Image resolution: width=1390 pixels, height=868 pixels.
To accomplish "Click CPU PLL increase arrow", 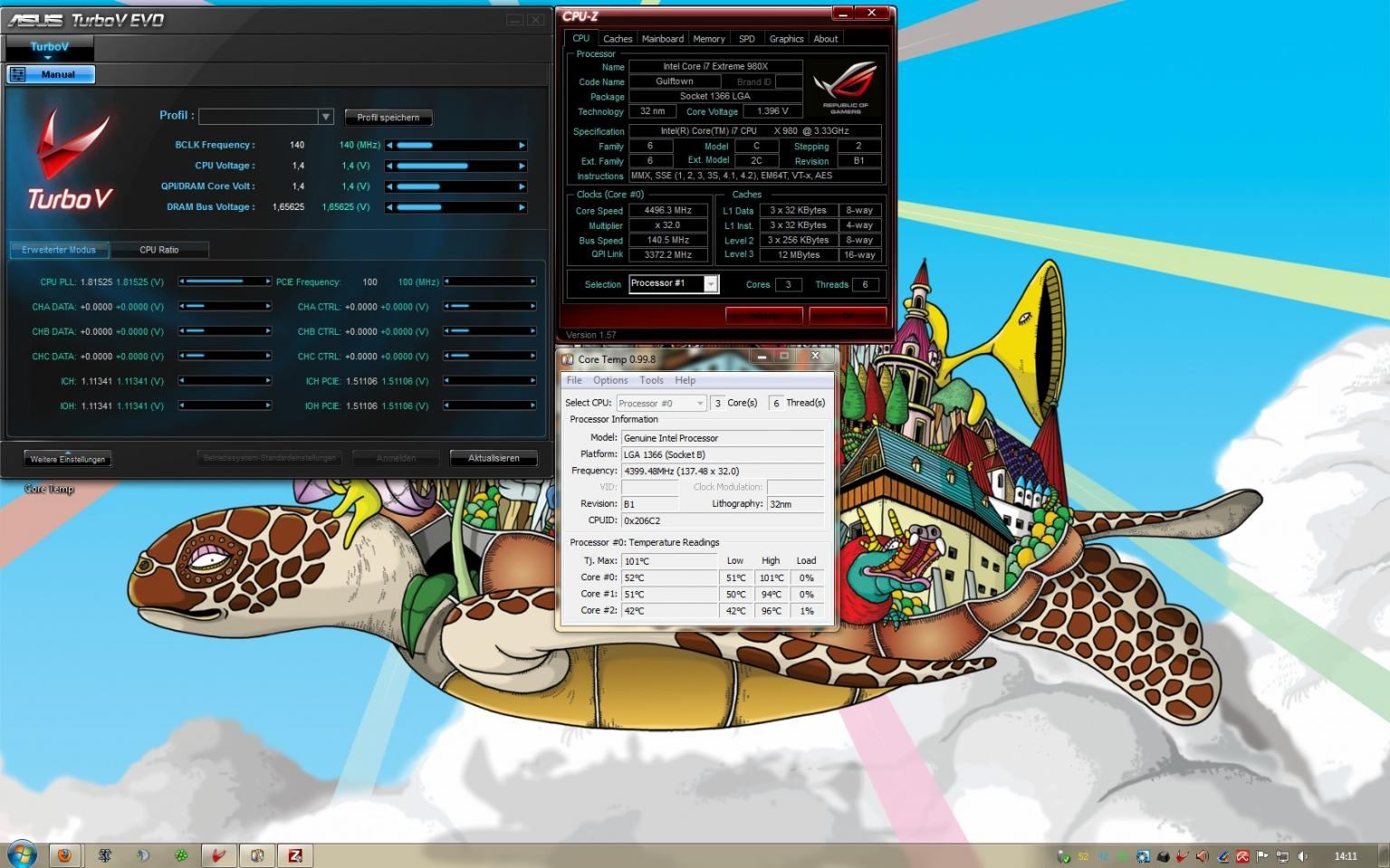I will 267,281.
